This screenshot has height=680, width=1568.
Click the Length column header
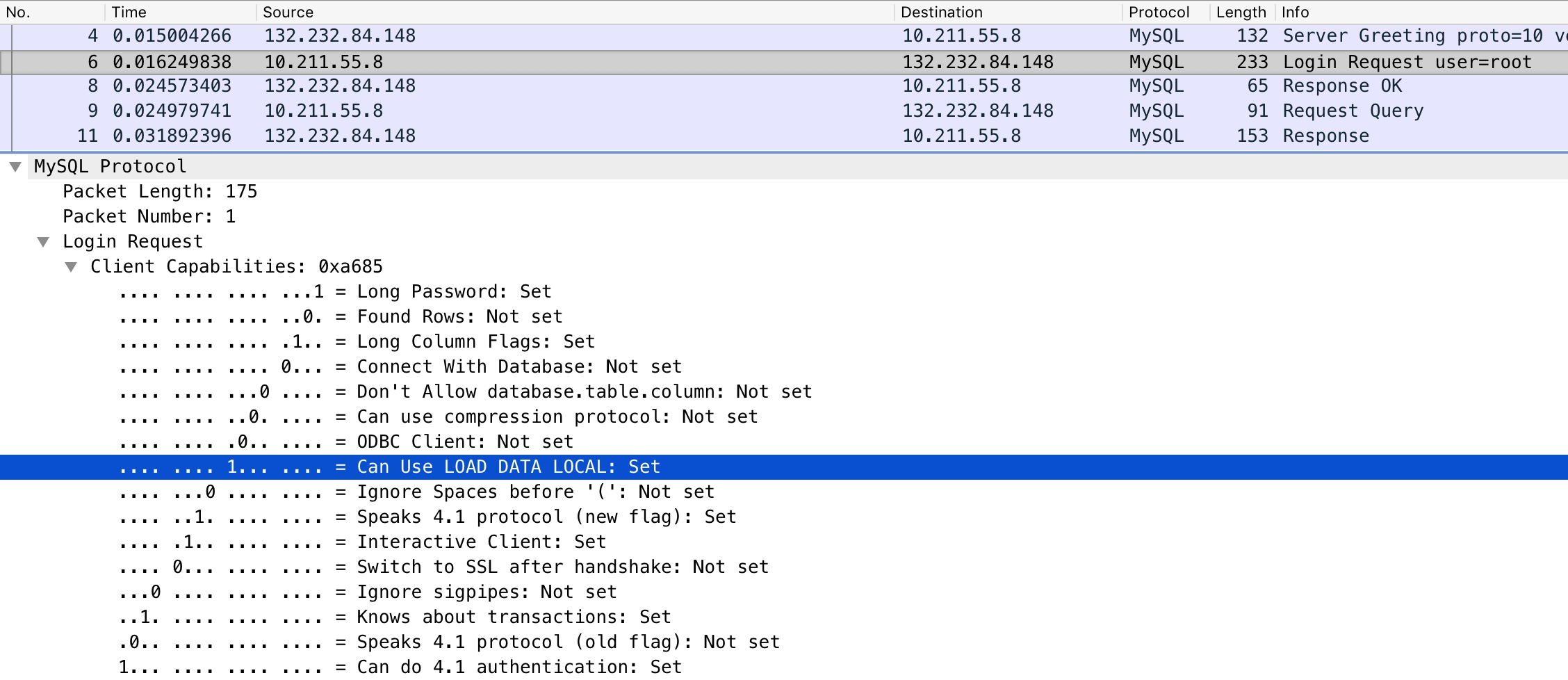coord(1241,12)
